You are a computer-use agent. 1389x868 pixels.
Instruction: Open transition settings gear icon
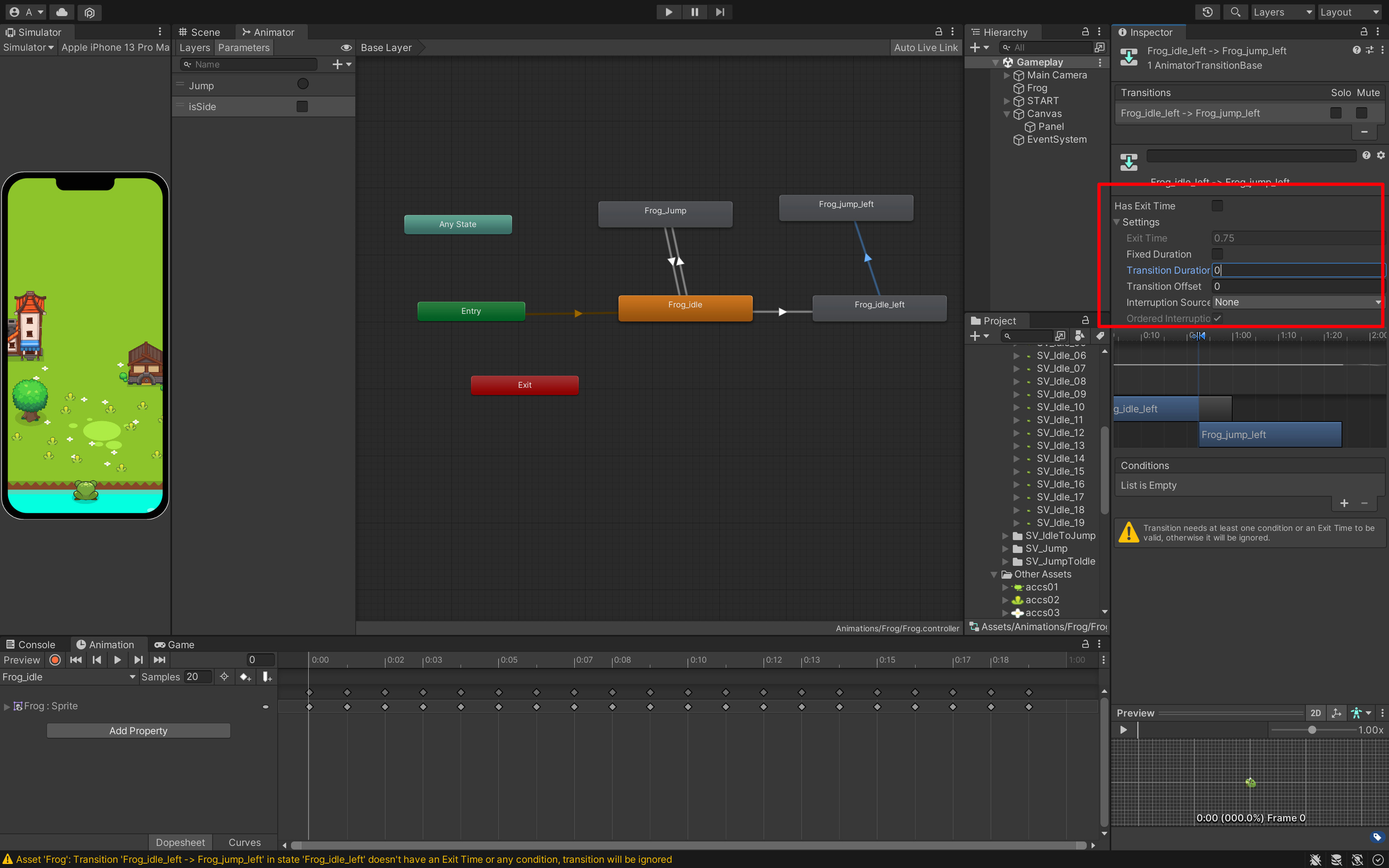pyautogui.click(x=1381, y=155)
